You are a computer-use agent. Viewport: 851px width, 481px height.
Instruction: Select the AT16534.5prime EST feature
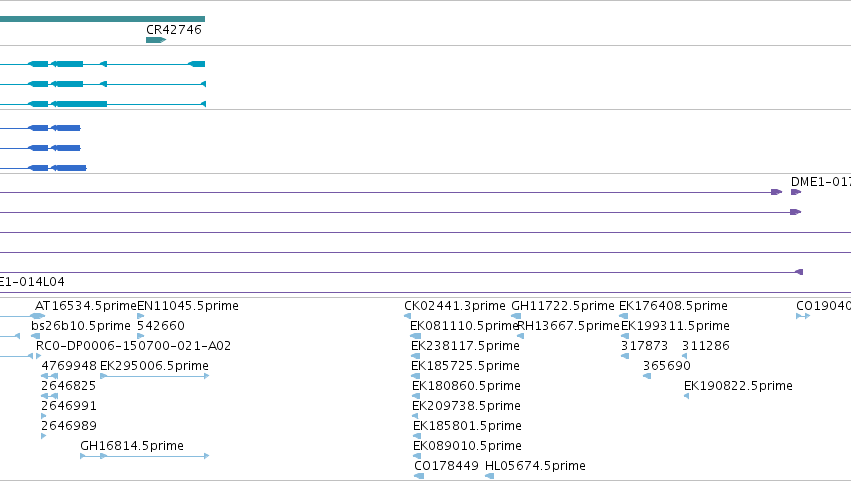coord(37,316)
